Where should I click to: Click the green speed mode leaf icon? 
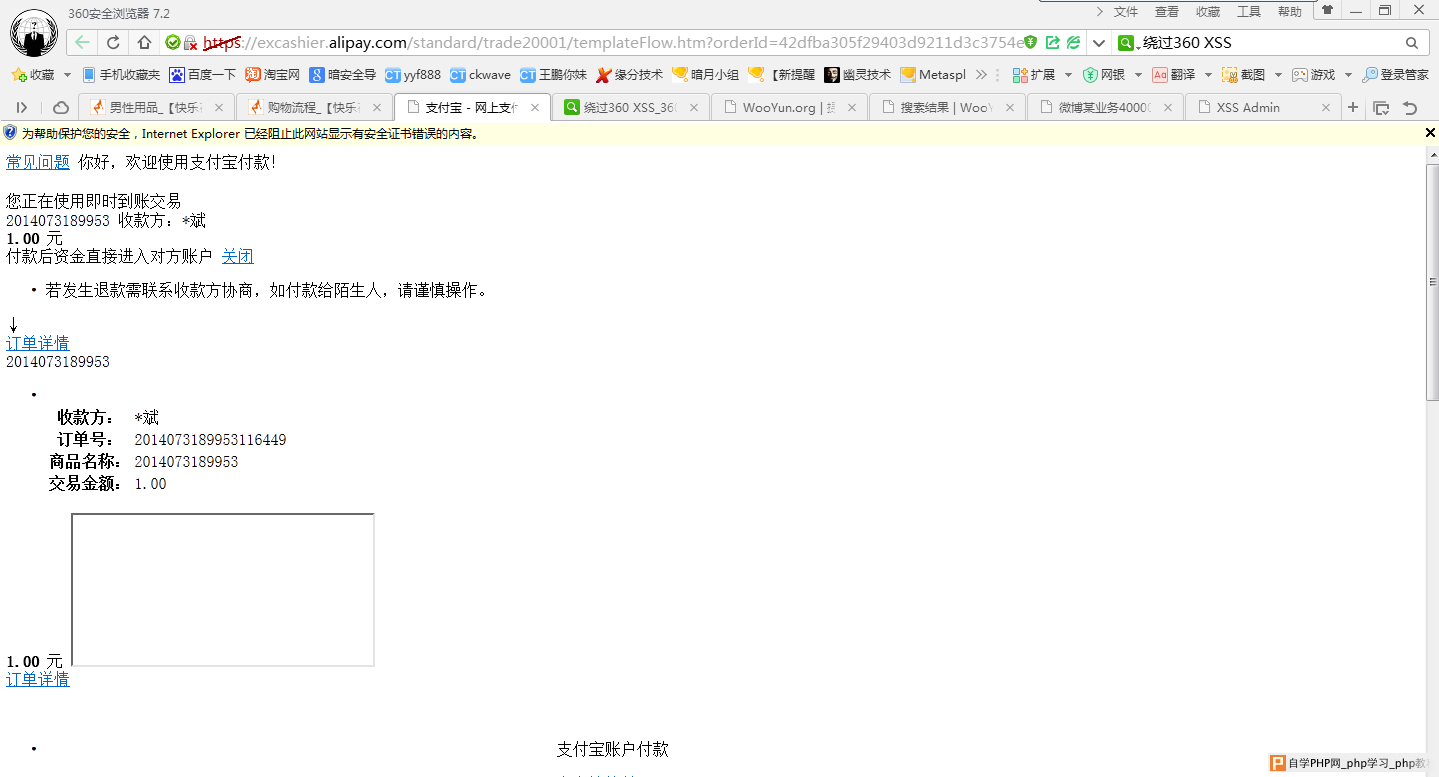click(x=1073, y=42)
